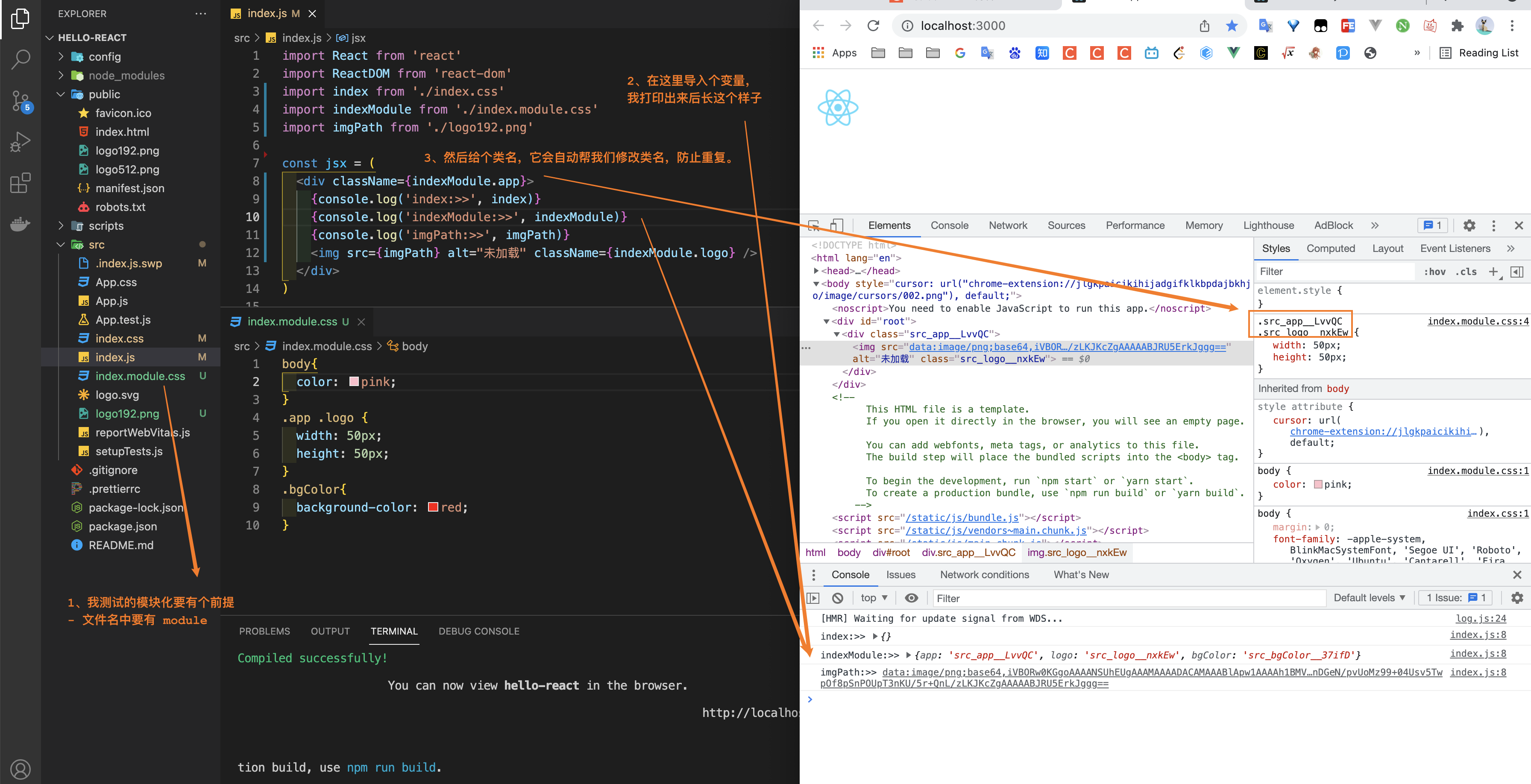1531x784 pixels.
Task: Open JavaScript context 'top' dropdown
Action: pos(874,598)
